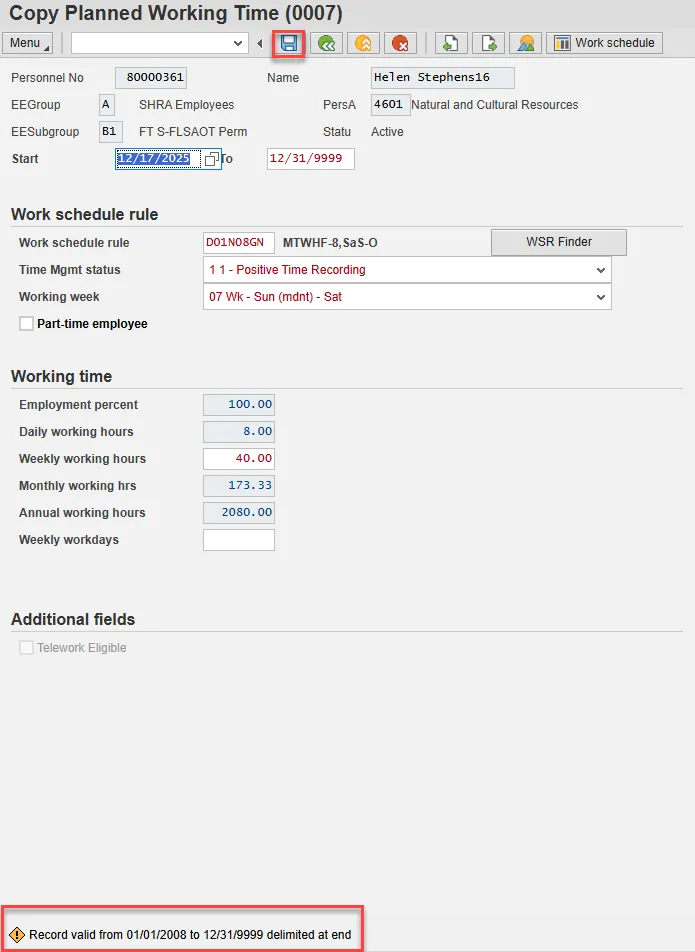Click the Start date field
695x952 pixels.
point(159,158)
